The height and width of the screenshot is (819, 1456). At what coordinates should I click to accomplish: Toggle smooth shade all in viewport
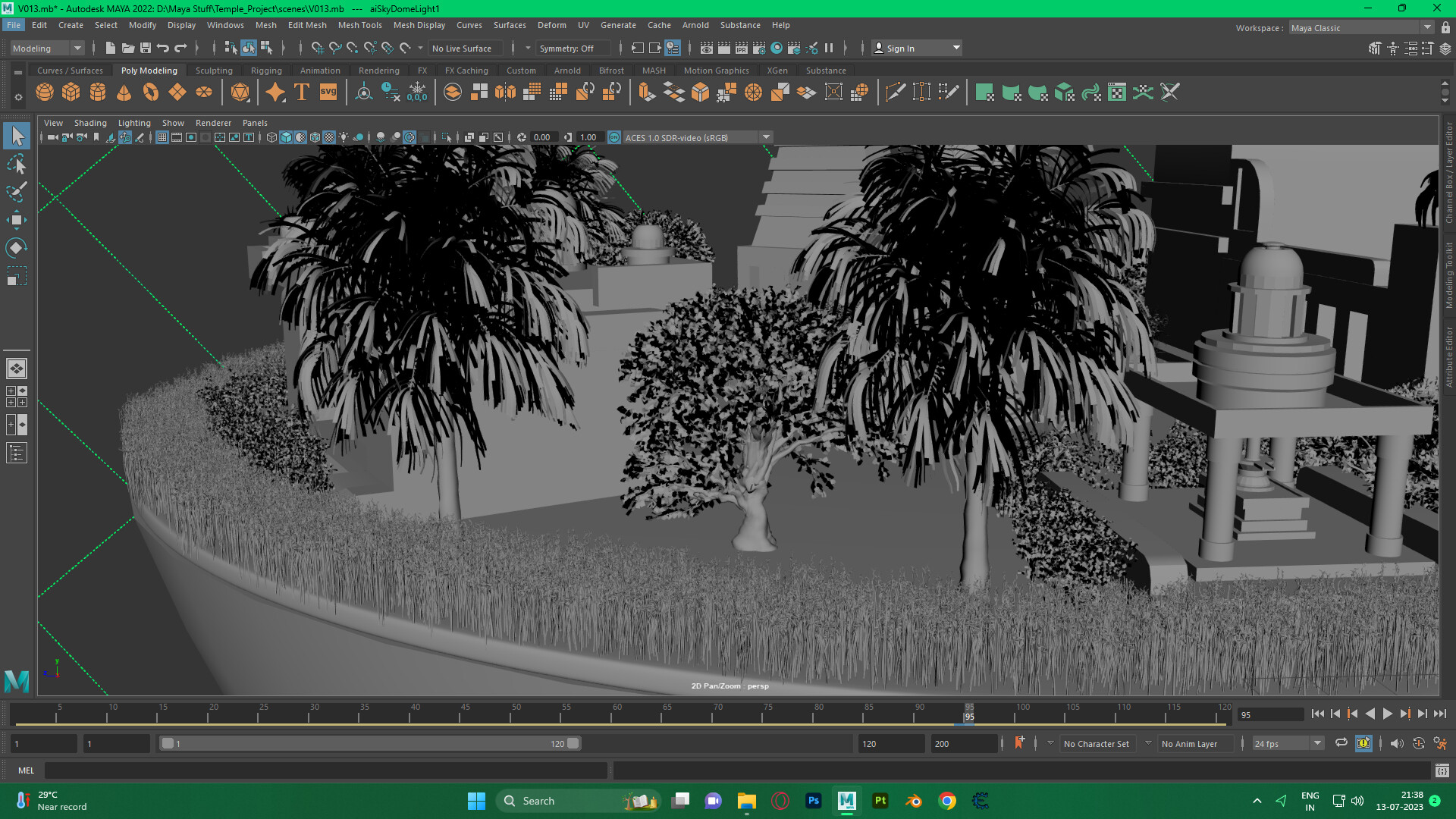286,137
